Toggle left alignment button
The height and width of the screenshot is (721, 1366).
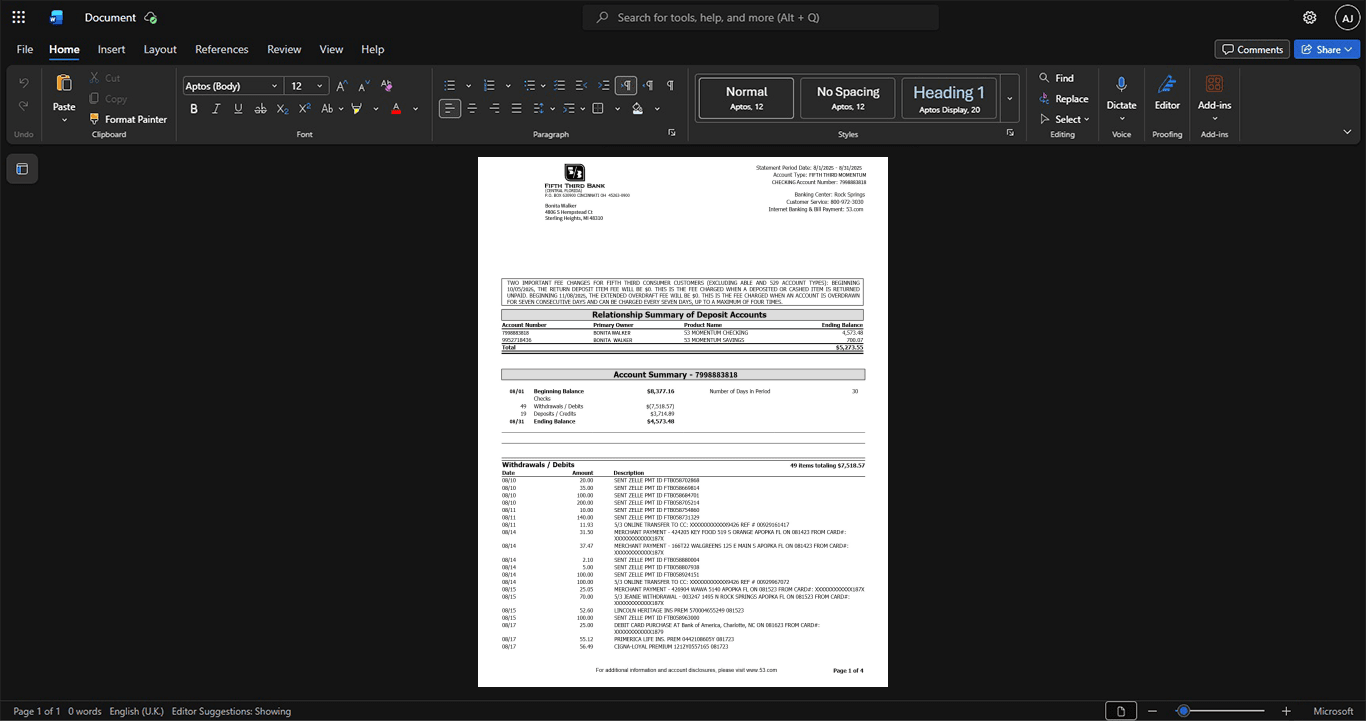[450, 108]
